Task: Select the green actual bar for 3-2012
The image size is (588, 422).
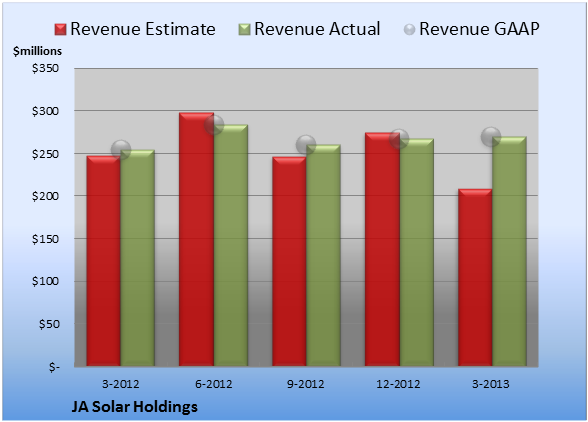Action: 137,258
